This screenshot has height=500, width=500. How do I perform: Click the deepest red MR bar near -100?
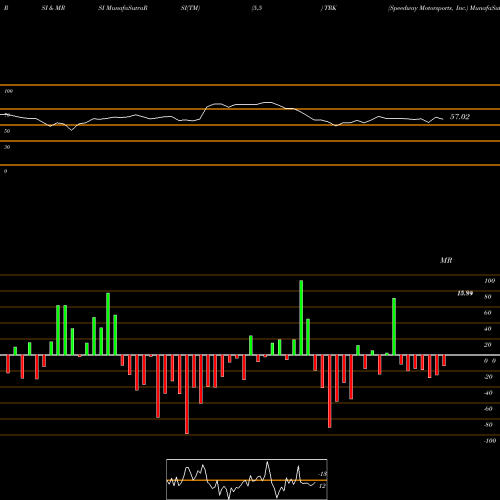(187, 394)
